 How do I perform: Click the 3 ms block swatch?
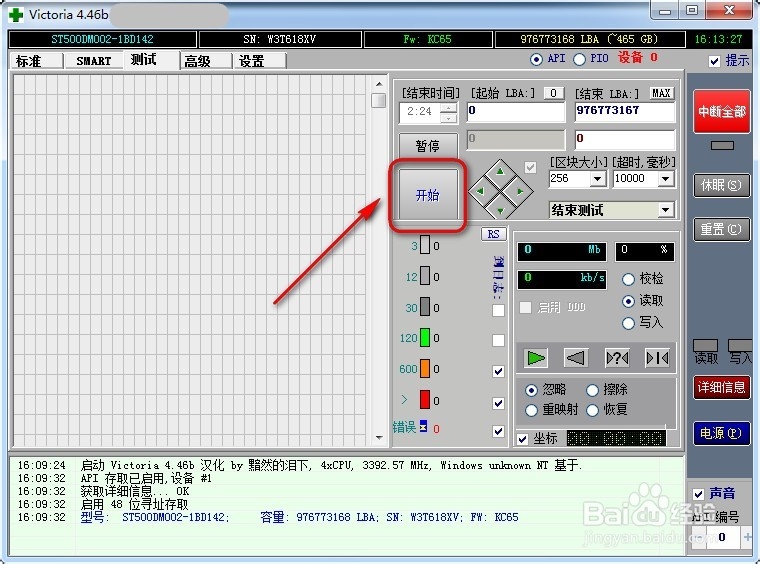click(x=425, y=245)
